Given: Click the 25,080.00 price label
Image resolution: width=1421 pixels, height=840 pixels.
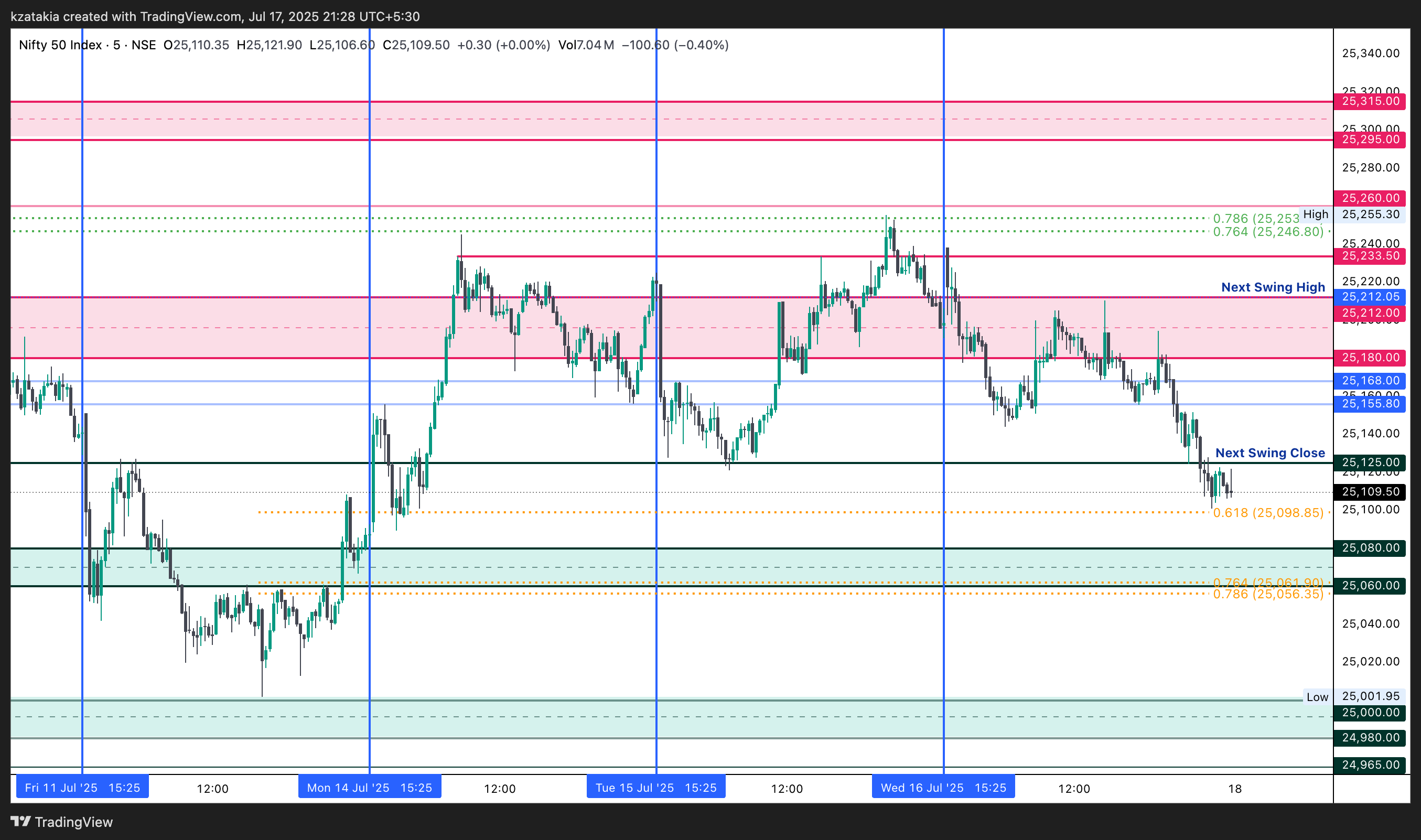Looking at the screenshot, I should [1370, 548].
